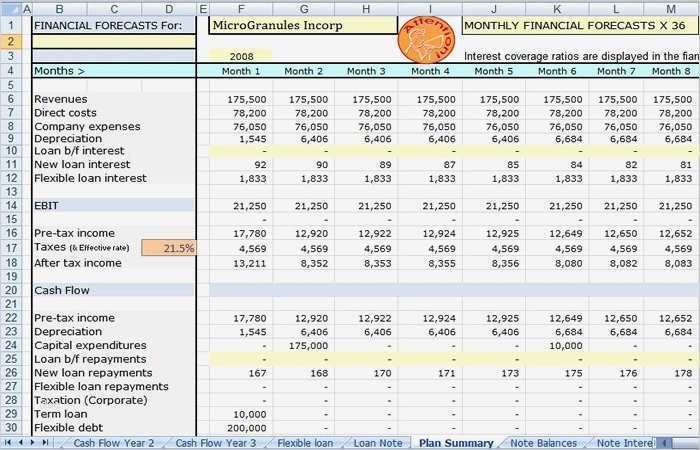The image size is (700, 450).
Task: Click the 'Flexible loan interest' label
Action: 90,178
